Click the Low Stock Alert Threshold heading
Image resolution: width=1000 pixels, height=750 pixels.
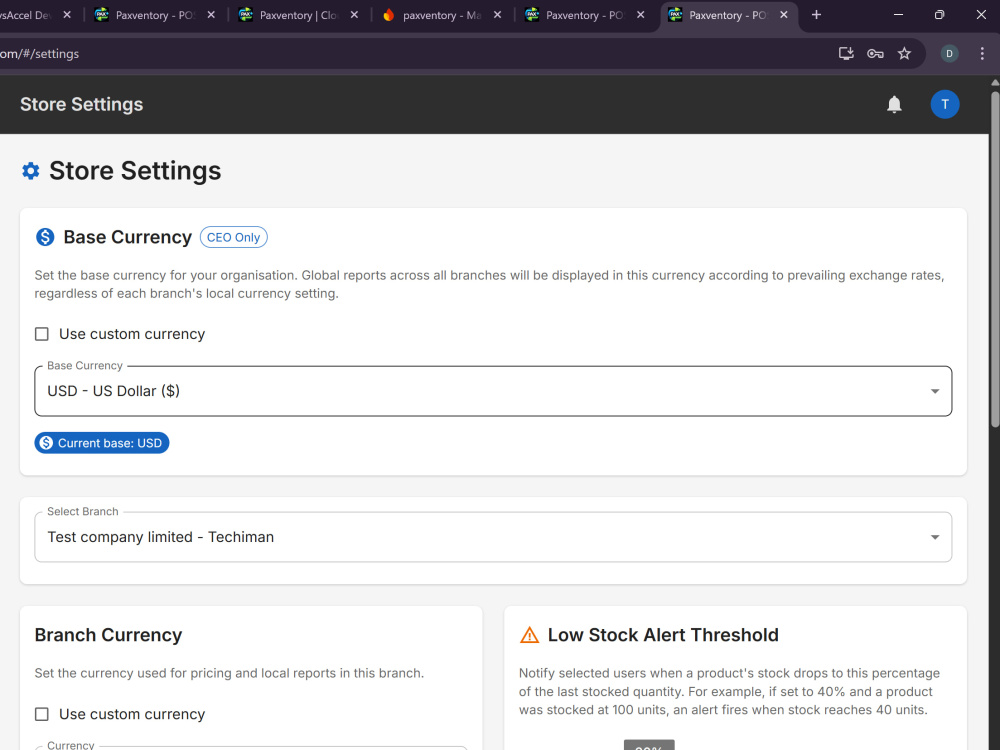tap(663, 635)
